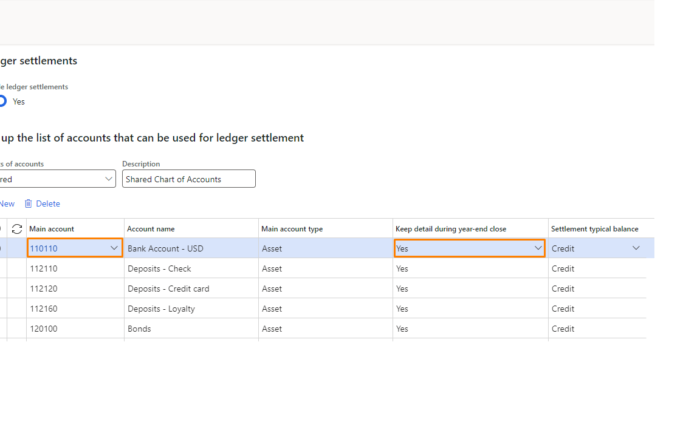This screenshot has height=441, width=700.
Task: Click Asset in Deposits - Credit card row
Action: point(272,288)
